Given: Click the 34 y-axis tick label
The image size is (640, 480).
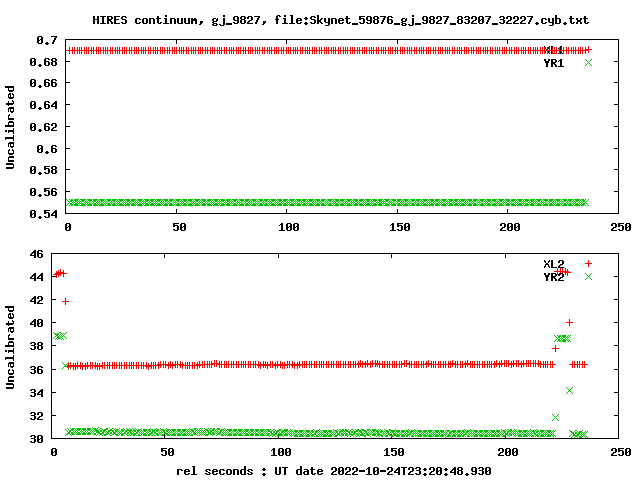Looking at the screenshot, I should pos(36,393).
